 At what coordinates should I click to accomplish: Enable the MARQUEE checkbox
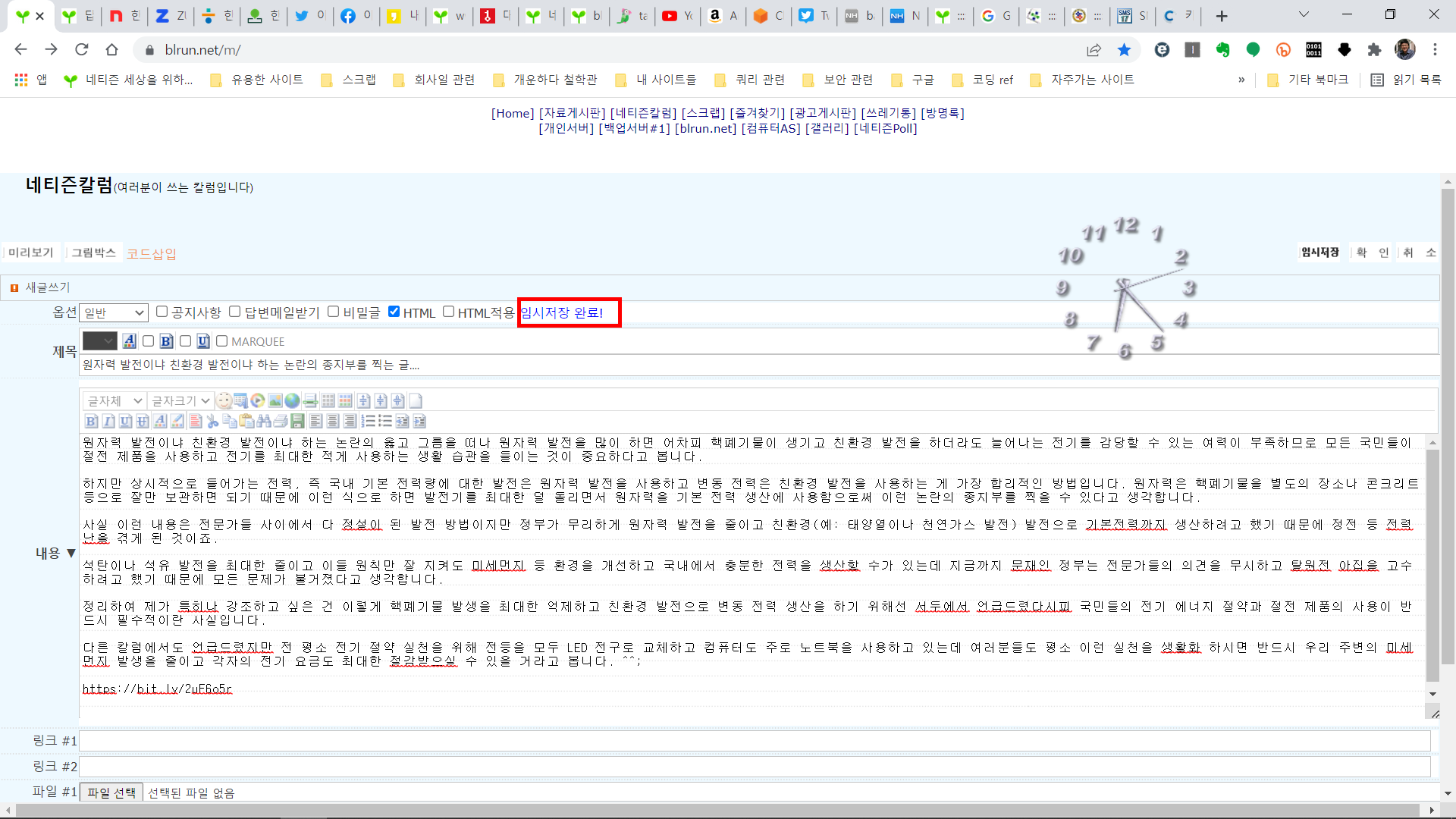point(221,341)
